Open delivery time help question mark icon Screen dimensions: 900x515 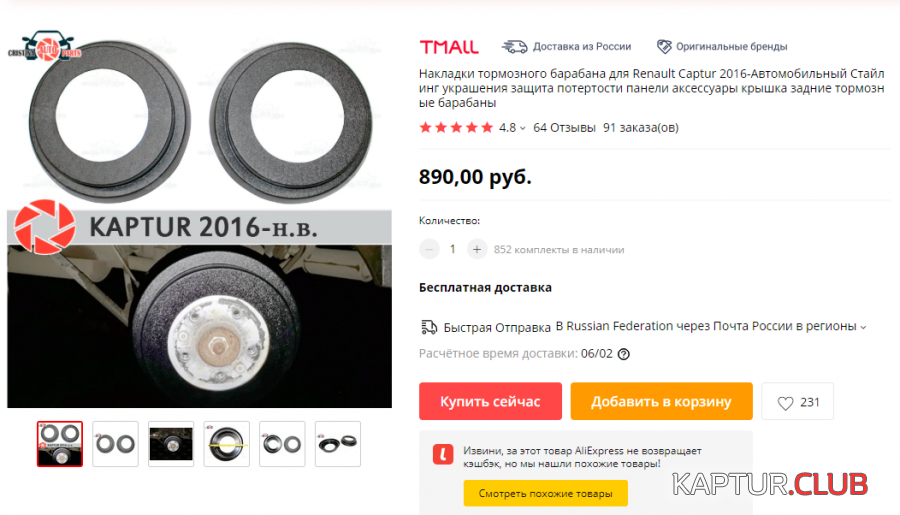click(x=624, y=354)
